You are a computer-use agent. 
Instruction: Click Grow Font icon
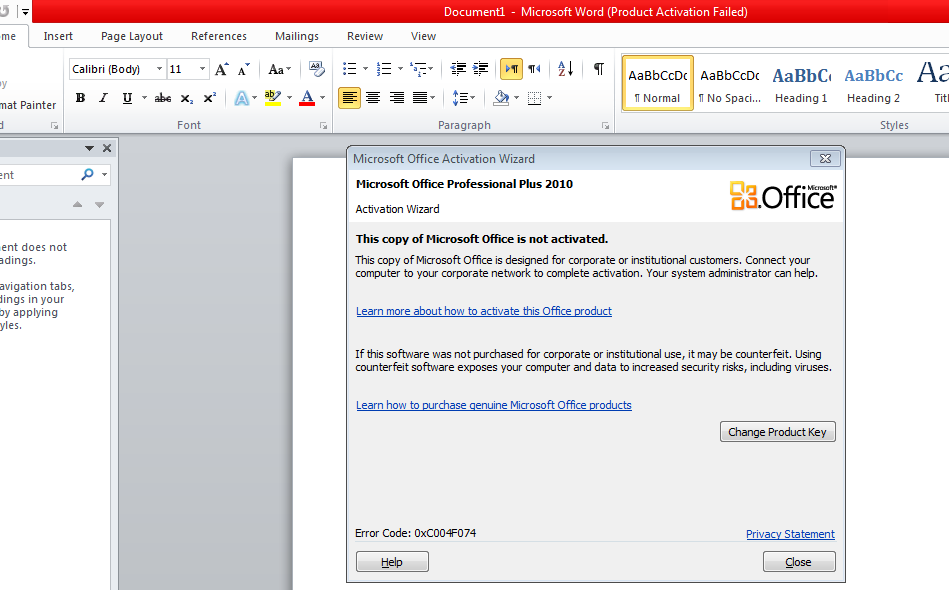(x=222, y=69)
